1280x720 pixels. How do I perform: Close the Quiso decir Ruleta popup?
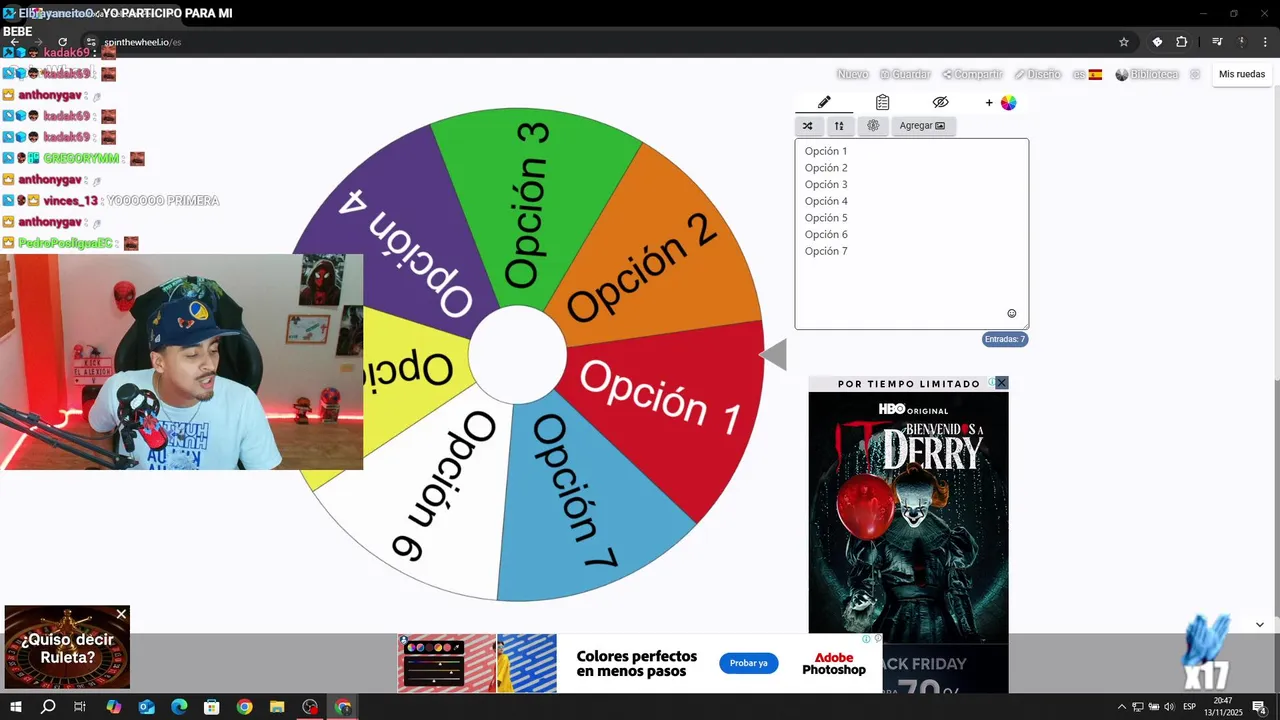(x=121, y=614)
